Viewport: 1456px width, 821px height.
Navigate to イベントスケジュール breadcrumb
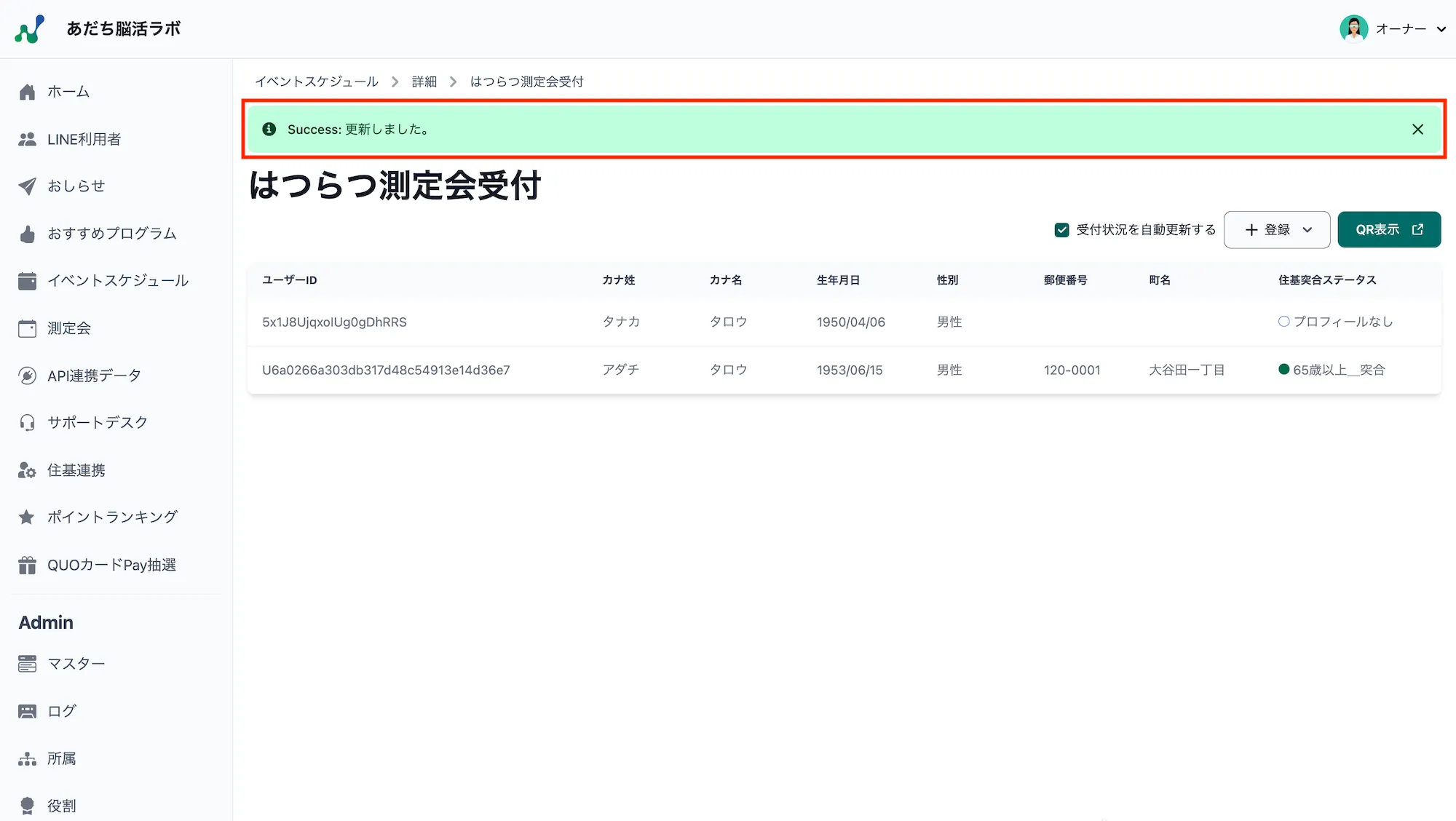click(x=317, y=82)
